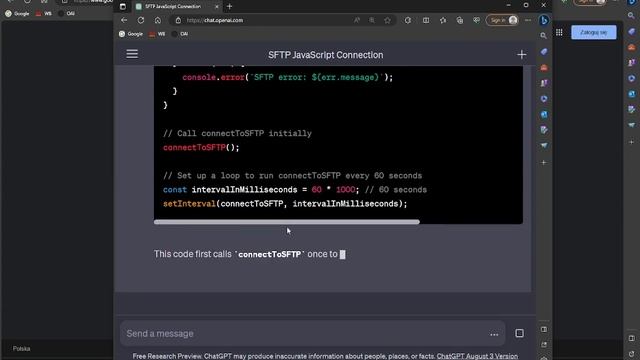Open Google bookmark in background window
The height and width of the screenshot is (360, 640).
click(17, 13)
